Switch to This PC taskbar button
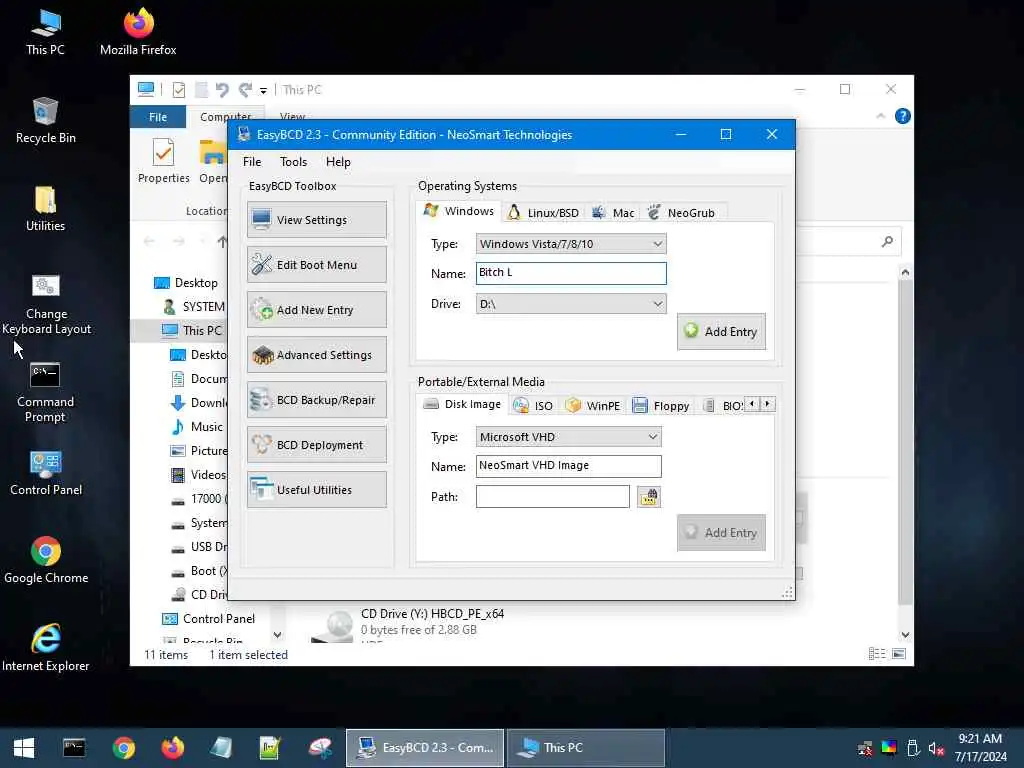This screenshot has width=1024, height=768. click(586, 748)
